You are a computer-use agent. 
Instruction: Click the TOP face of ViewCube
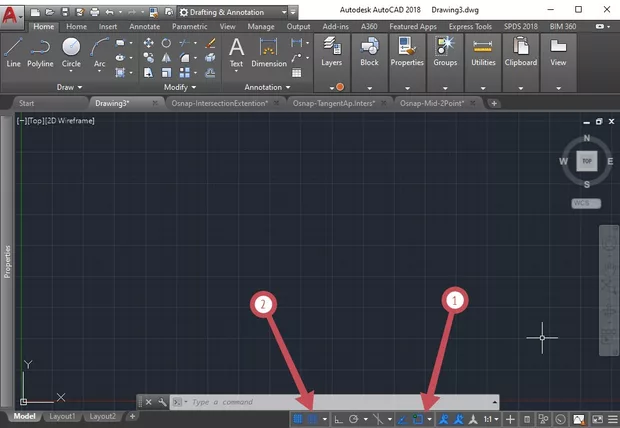pos(587,160)
